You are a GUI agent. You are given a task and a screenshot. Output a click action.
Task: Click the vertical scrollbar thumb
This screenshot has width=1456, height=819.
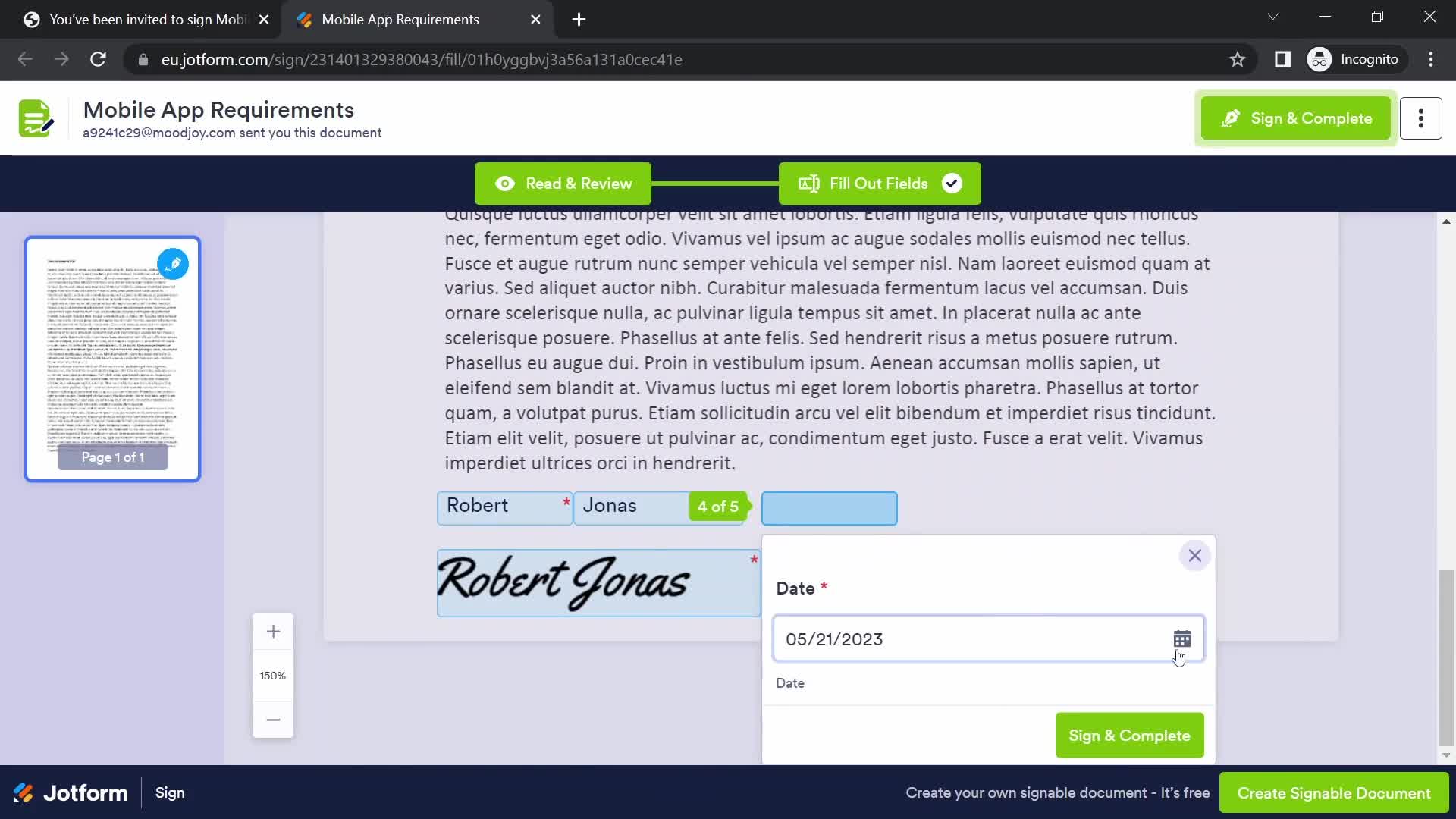pos(1446,657)
